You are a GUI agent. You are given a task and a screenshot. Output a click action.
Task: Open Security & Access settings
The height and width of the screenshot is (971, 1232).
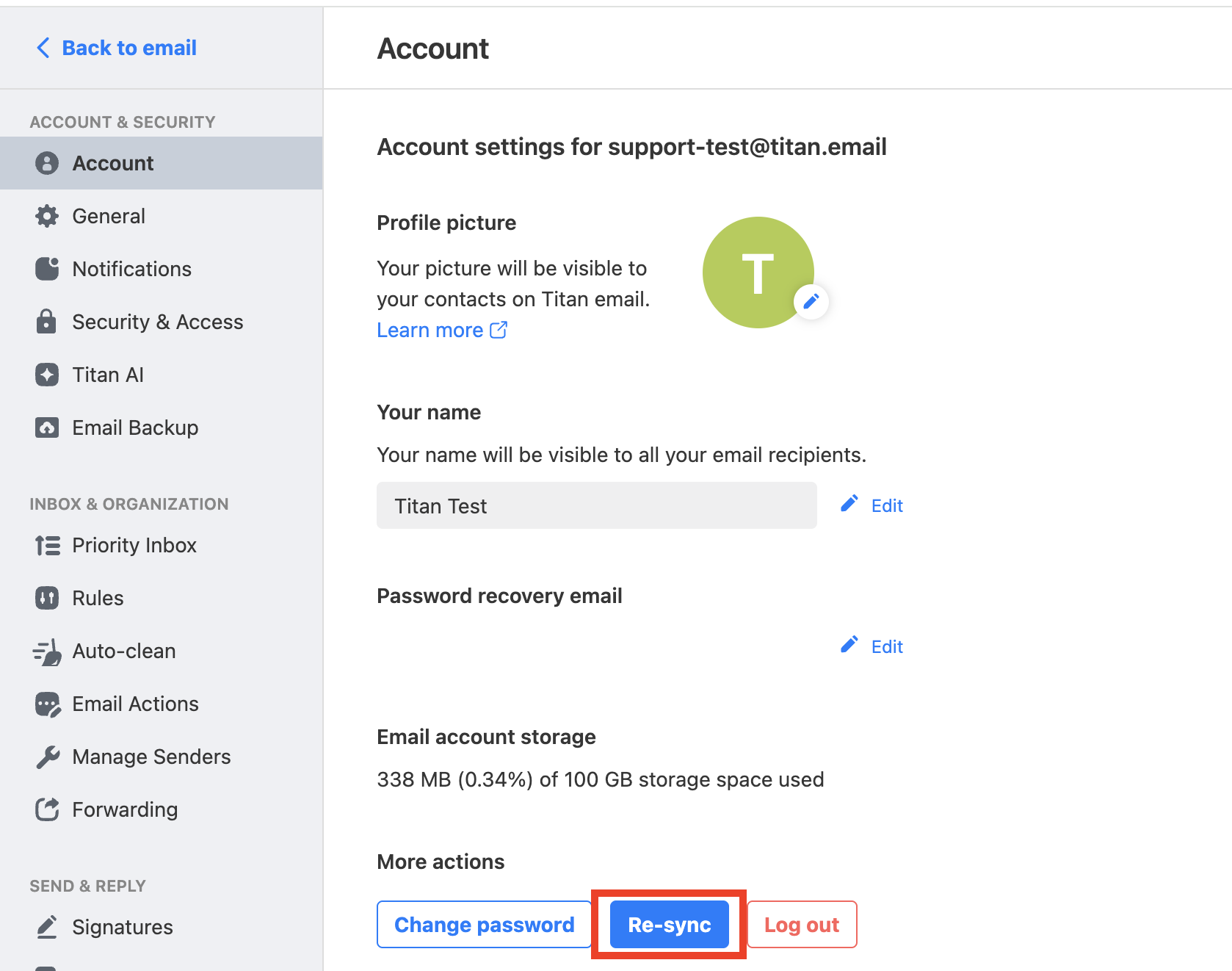click(162, 322)
